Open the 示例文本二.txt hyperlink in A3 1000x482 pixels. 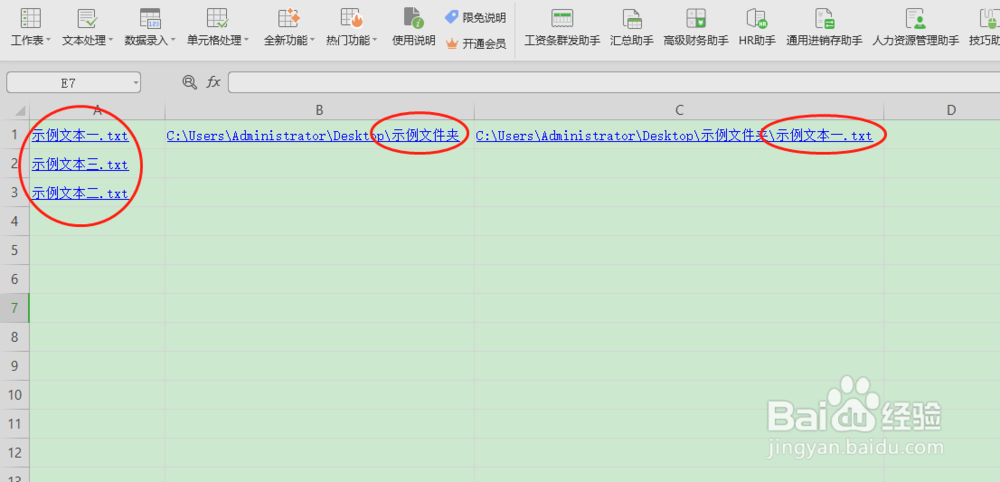pos(80,193)
